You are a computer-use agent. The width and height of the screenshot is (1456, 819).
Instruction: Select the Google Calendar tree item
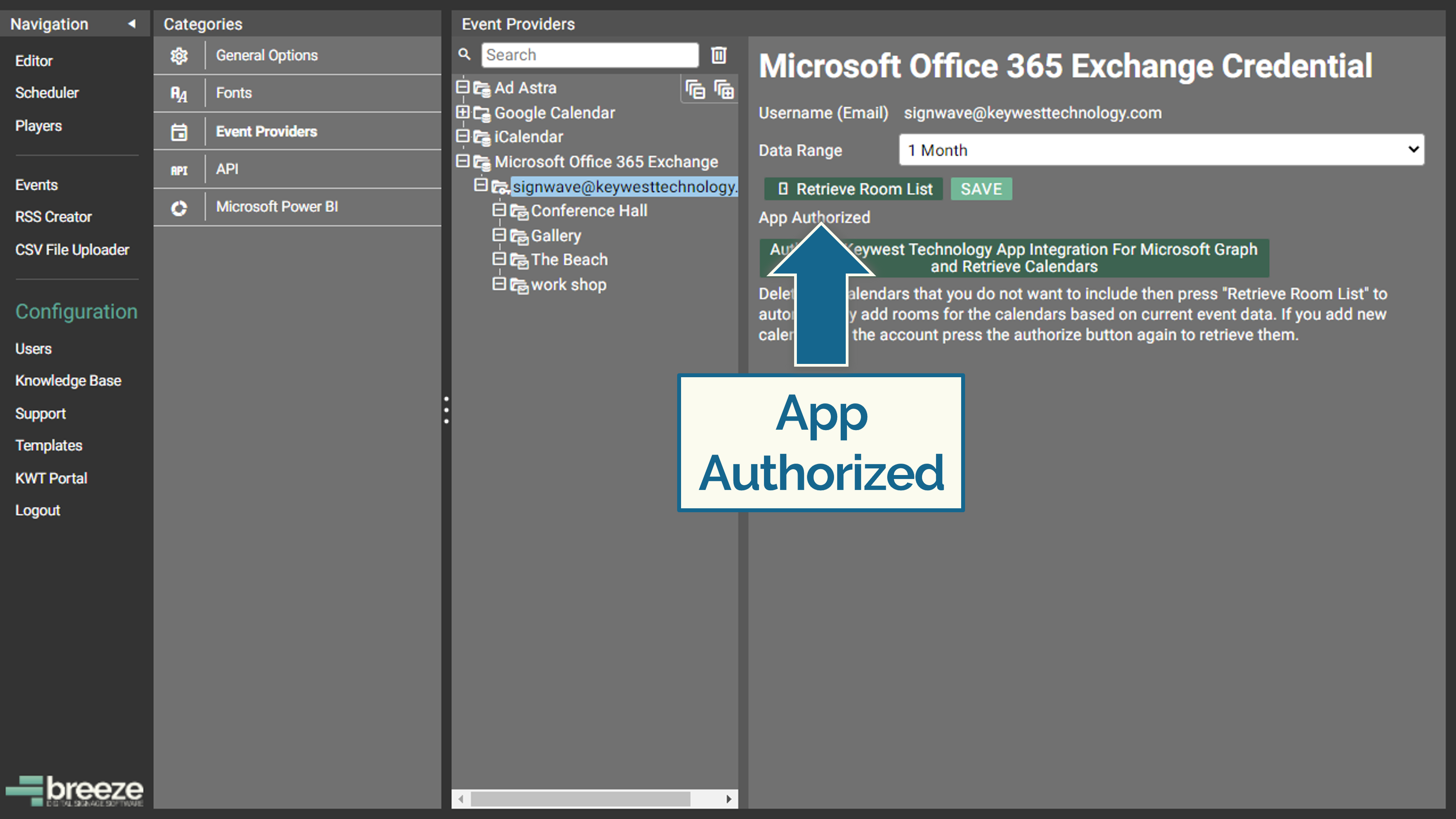pyautogui.click(x=554, y=113)
